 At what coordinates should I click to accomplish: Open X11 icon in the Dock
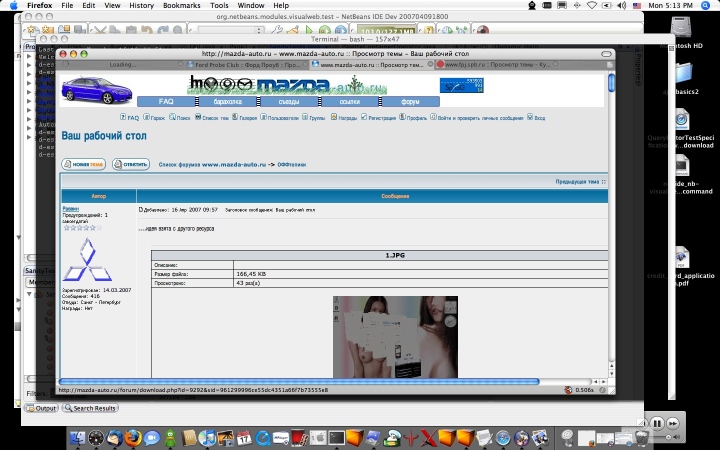click(428, 439)
